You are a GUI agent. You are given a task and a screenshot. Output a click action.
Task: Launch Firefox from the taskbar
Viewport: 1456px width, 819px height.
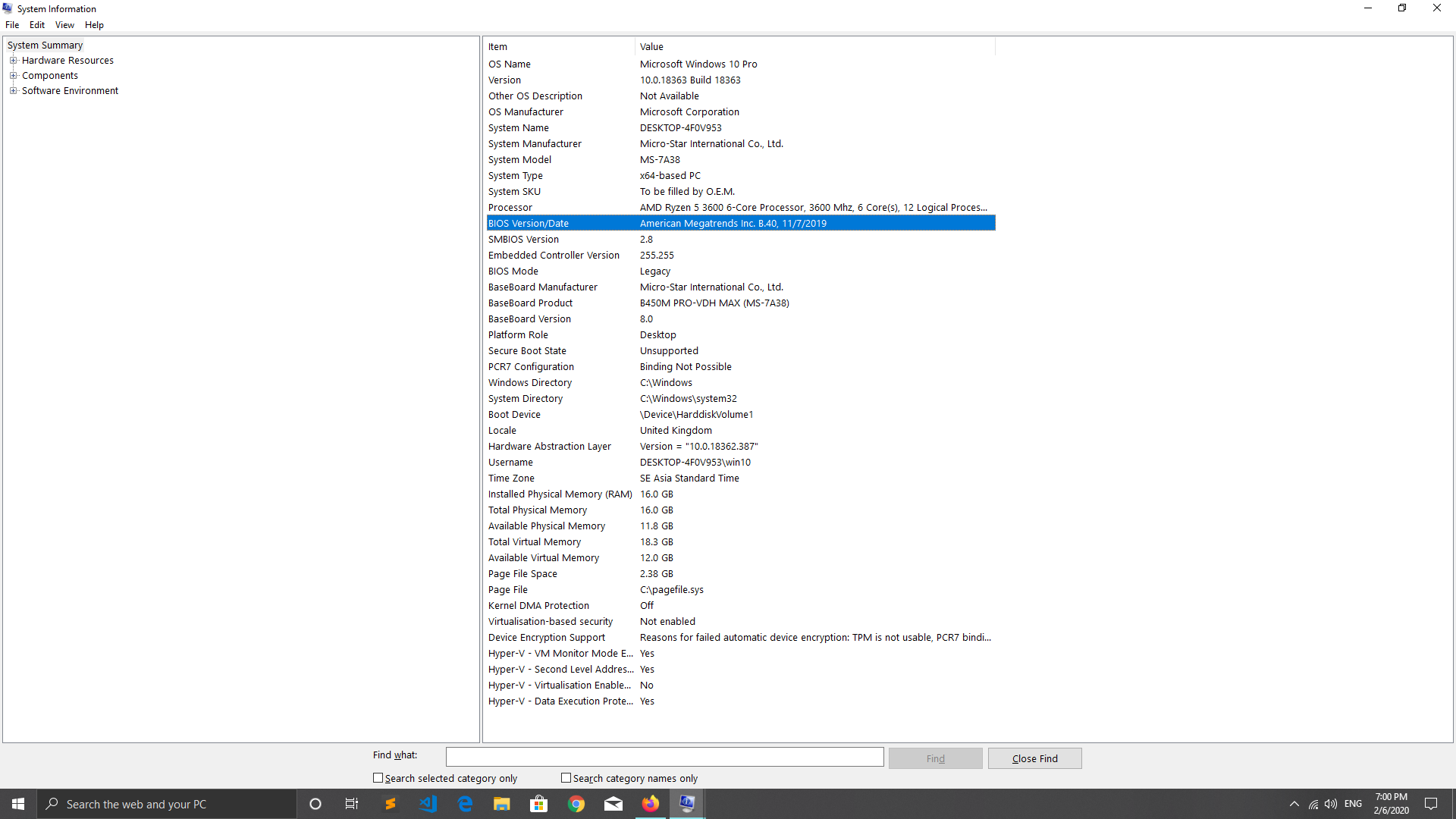651,804
